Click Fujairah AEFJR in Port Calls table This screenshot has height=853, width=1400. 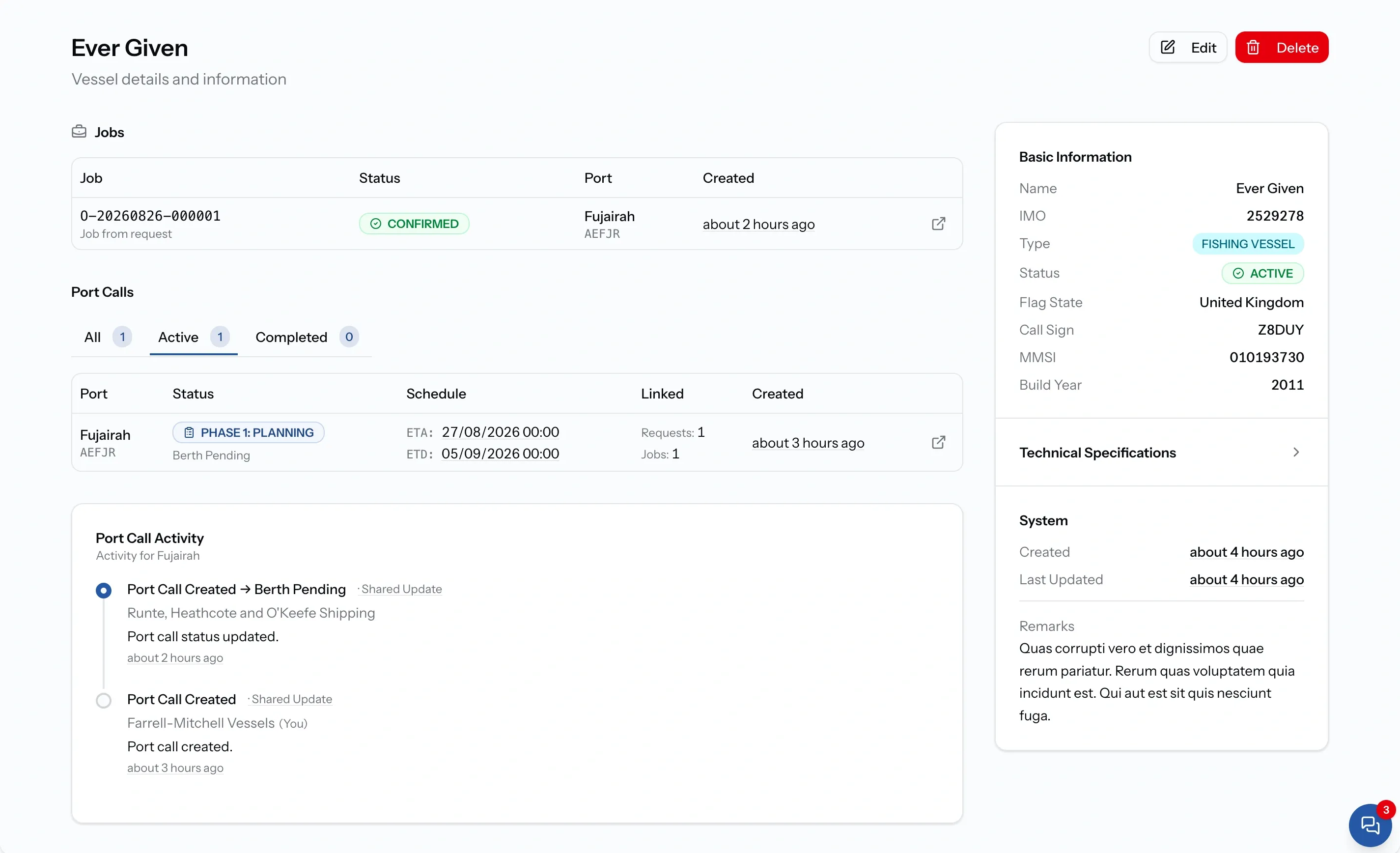click(105, 443)
